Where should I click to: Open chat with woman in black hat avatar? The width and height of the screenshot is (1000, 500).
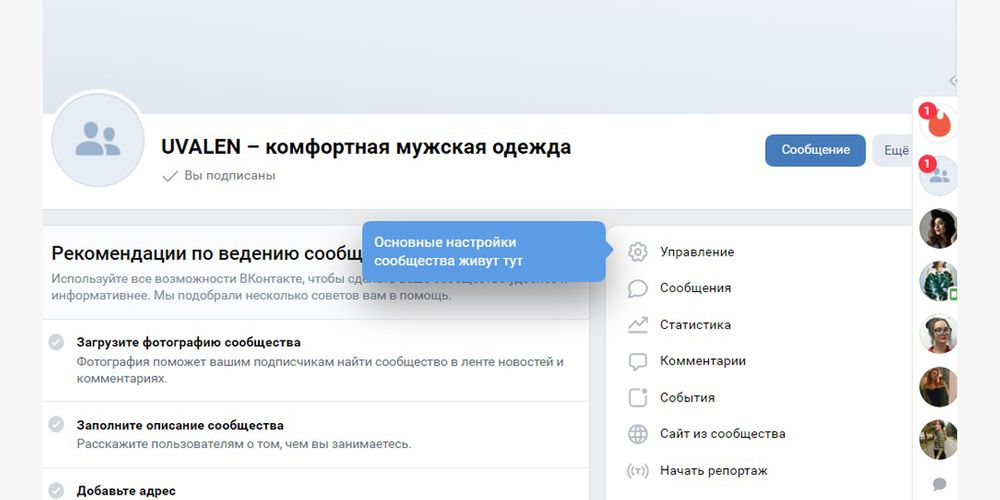click(x=938, y=228)
